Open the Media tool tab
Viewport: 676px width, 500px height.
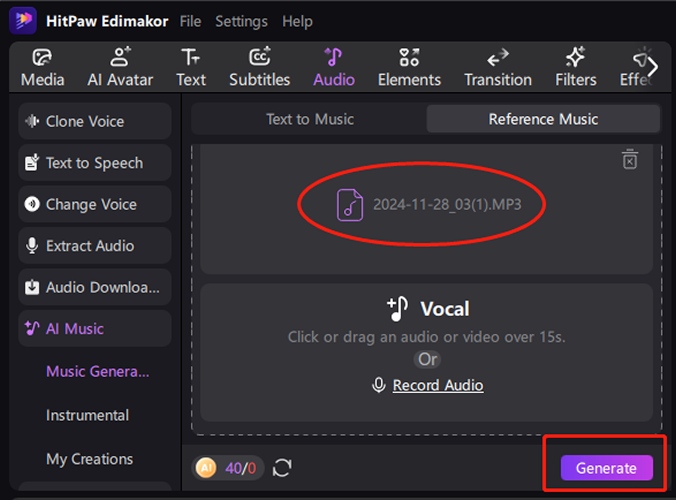[42, 68]
